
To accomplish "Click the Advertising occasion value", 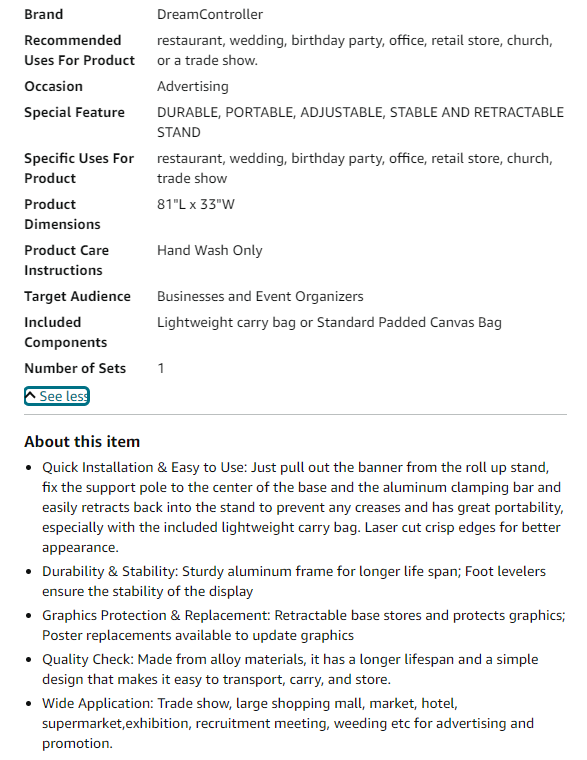I will point(193,87).
